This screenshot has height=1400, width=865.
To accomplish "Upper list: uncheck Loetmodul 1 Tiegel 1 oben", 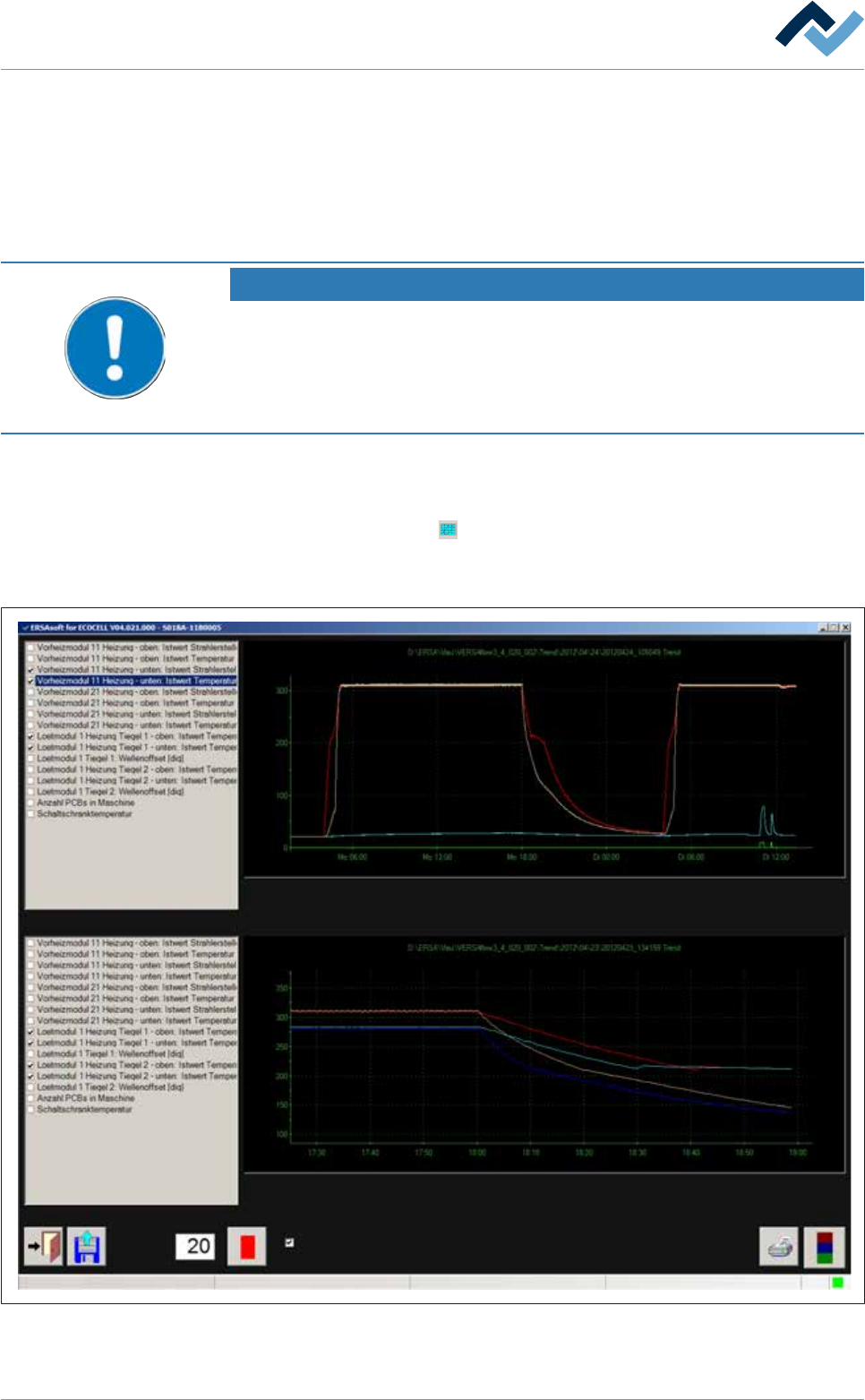I will (31, 736).
